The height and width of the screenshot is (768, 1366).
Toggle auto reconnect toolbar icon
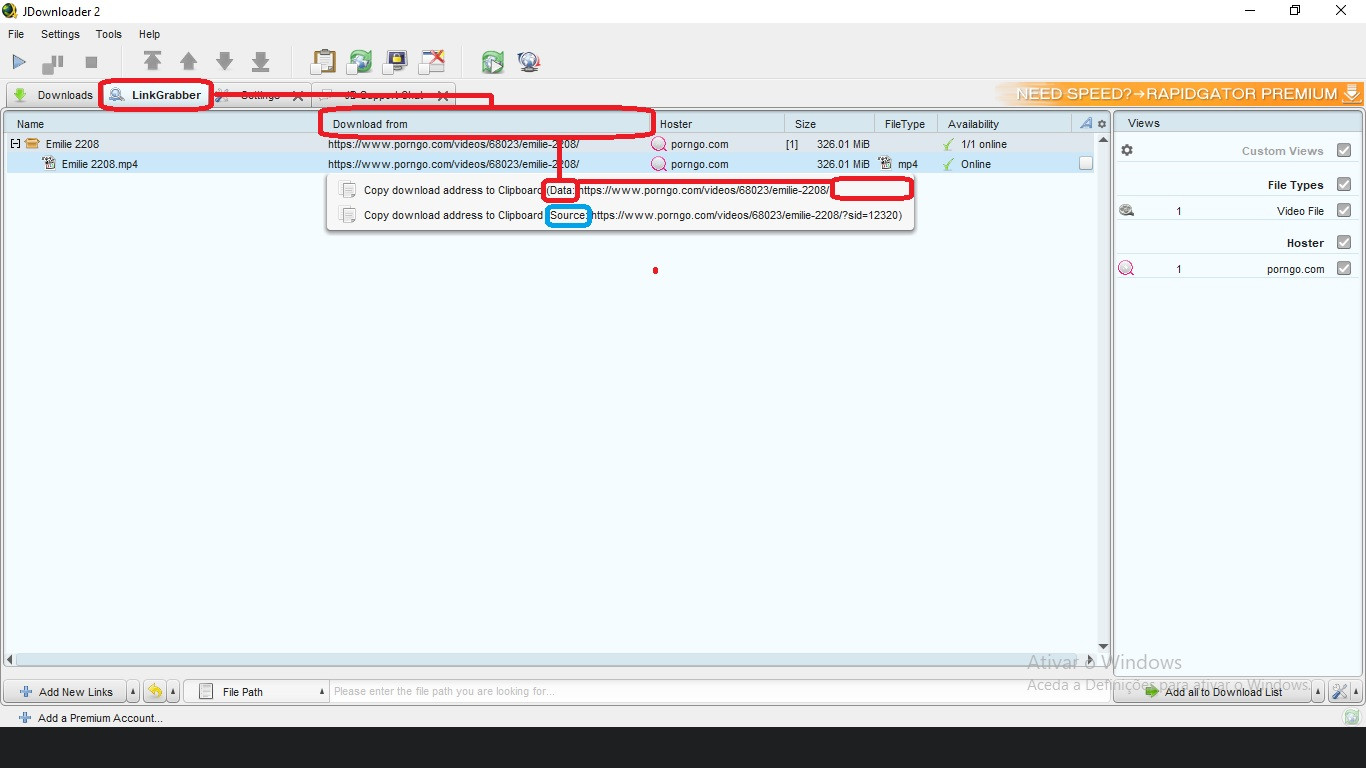click(359, 62)
